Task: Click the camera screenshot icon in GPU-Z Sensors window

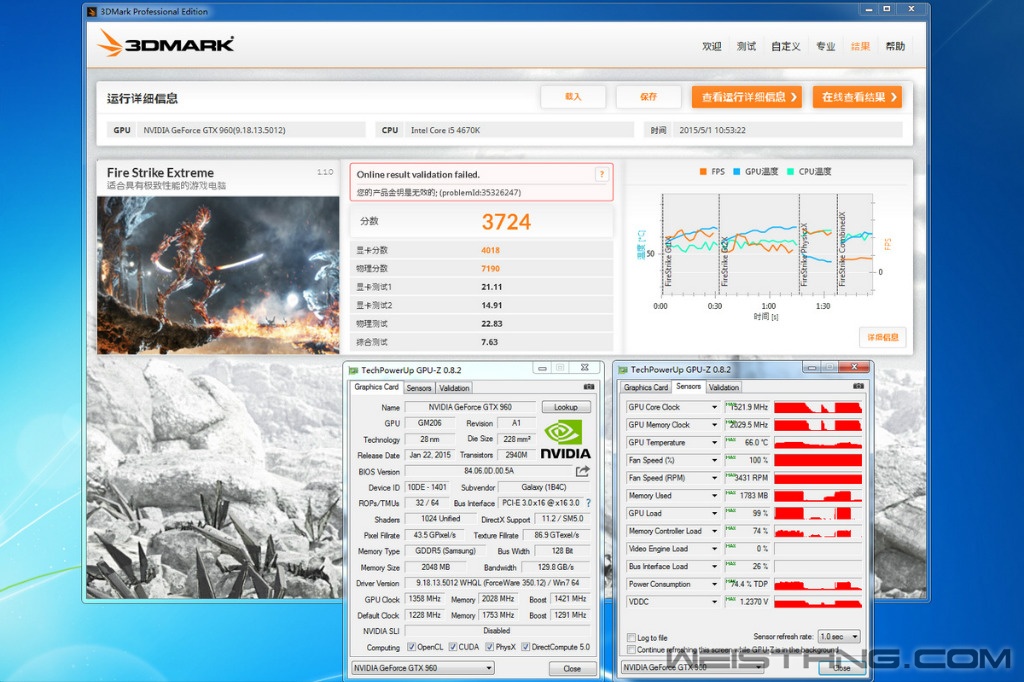Action: point(858,386)
